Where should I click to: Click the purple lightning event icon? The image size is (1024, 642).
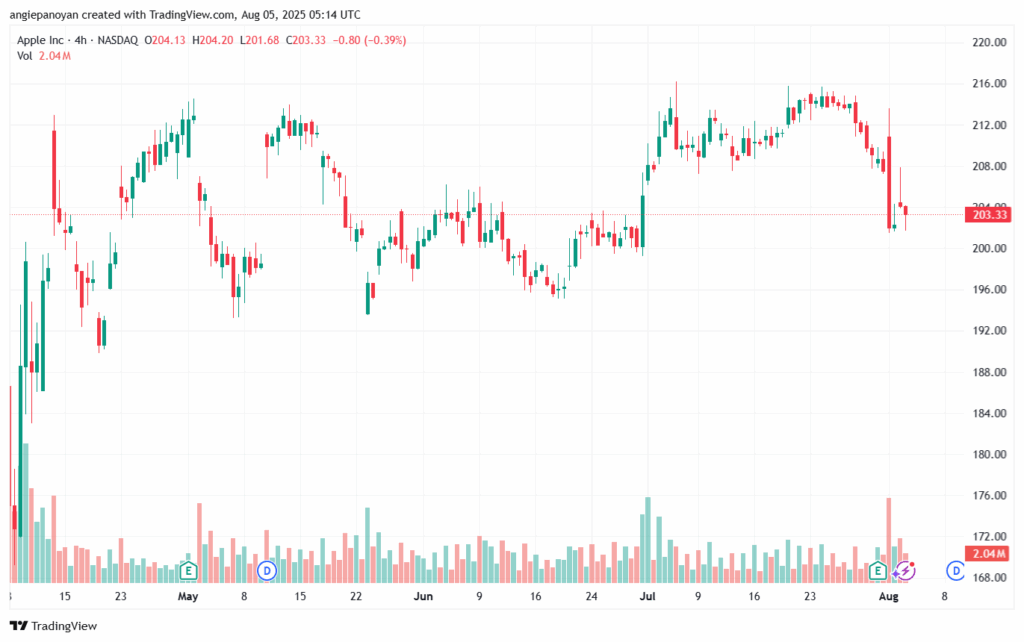click(905, 571)
